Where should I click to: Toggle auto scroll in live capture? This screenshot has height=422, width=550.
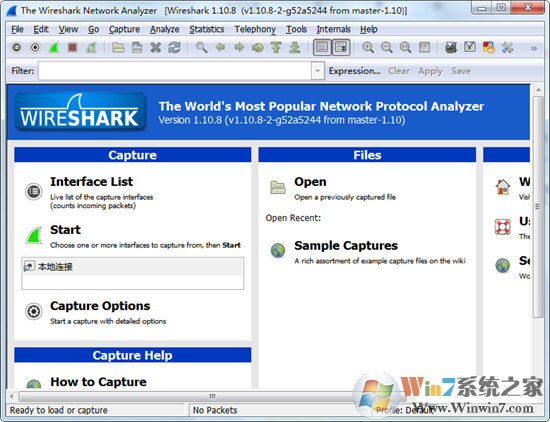pos(341,47)
